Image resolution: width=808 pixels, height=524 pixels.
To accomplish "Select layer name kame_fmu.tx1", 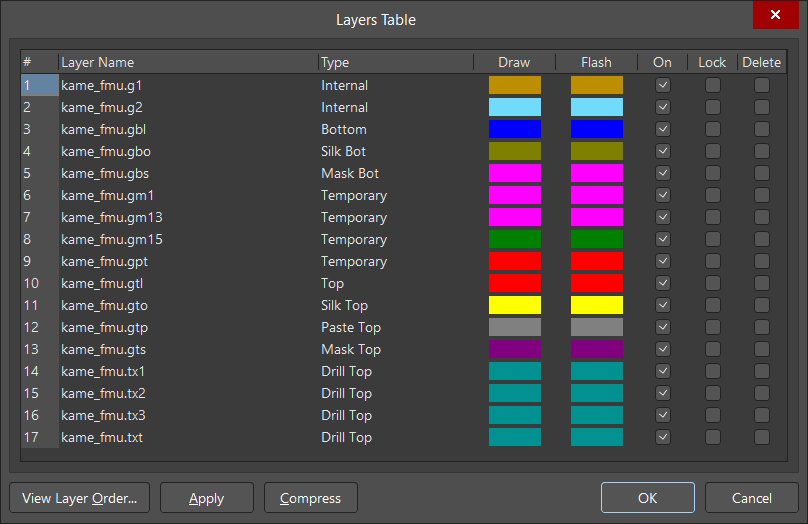I will click(x=103, y=371).
